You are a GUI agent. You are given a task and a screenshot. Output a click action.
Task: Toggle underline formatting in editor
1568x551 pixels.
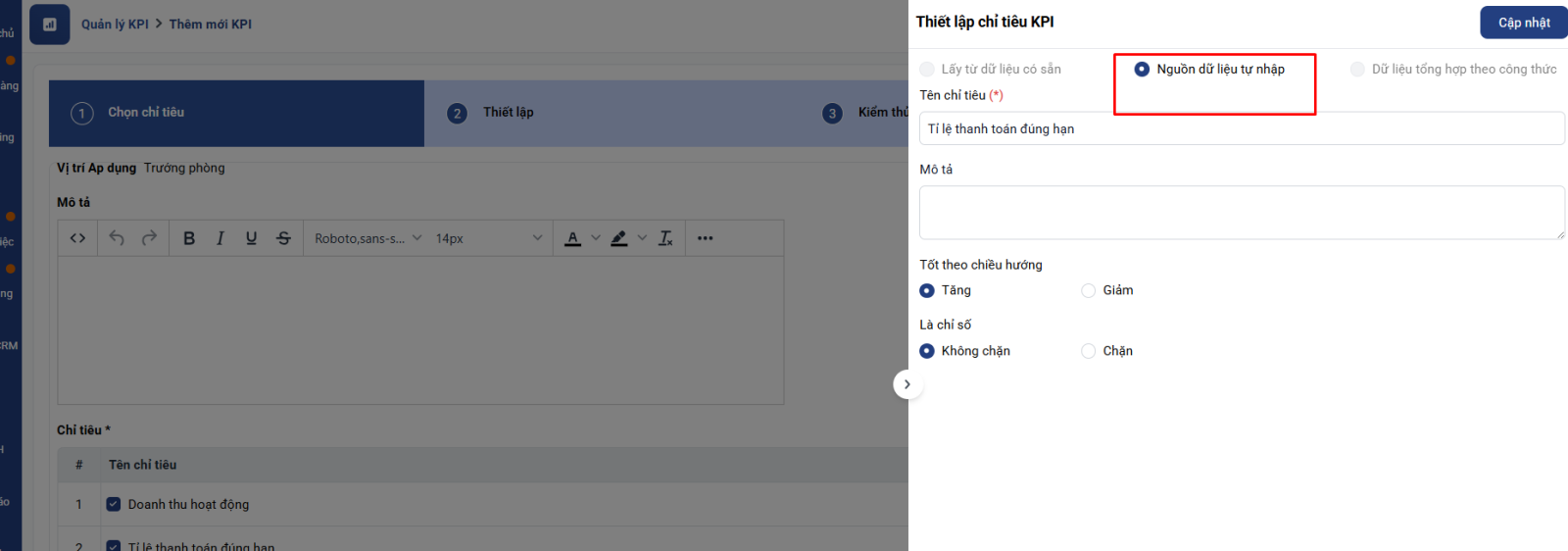click(252, 238)
